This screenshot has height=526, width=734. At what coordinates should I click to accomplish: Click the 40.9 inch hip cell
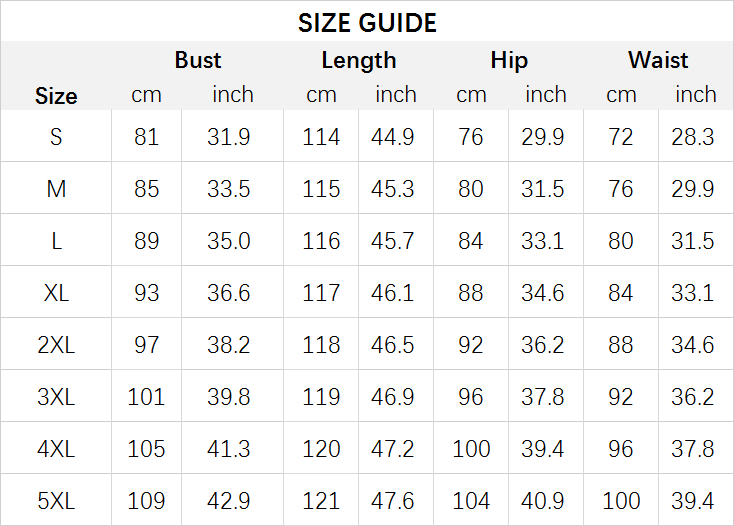pos(543,501)
